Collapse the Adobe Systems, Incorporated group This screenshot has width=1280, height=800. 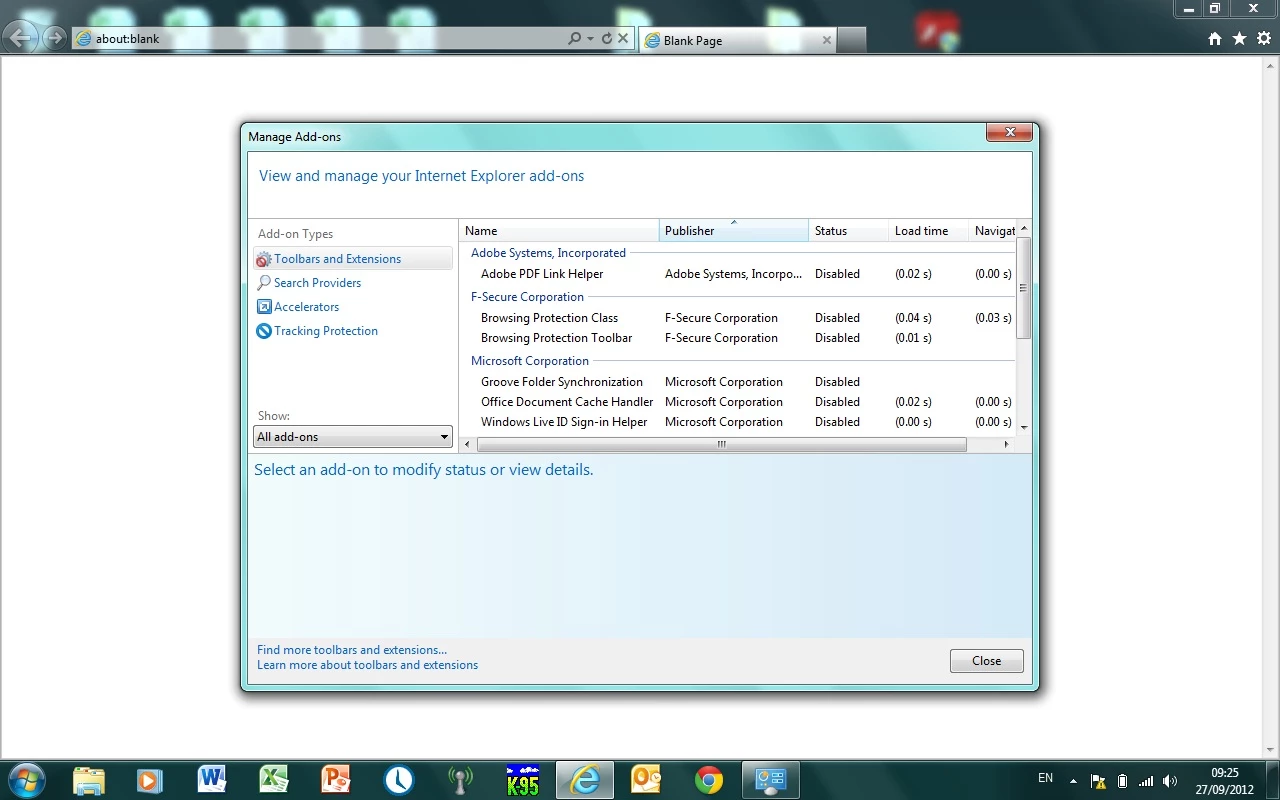(548, 253)
